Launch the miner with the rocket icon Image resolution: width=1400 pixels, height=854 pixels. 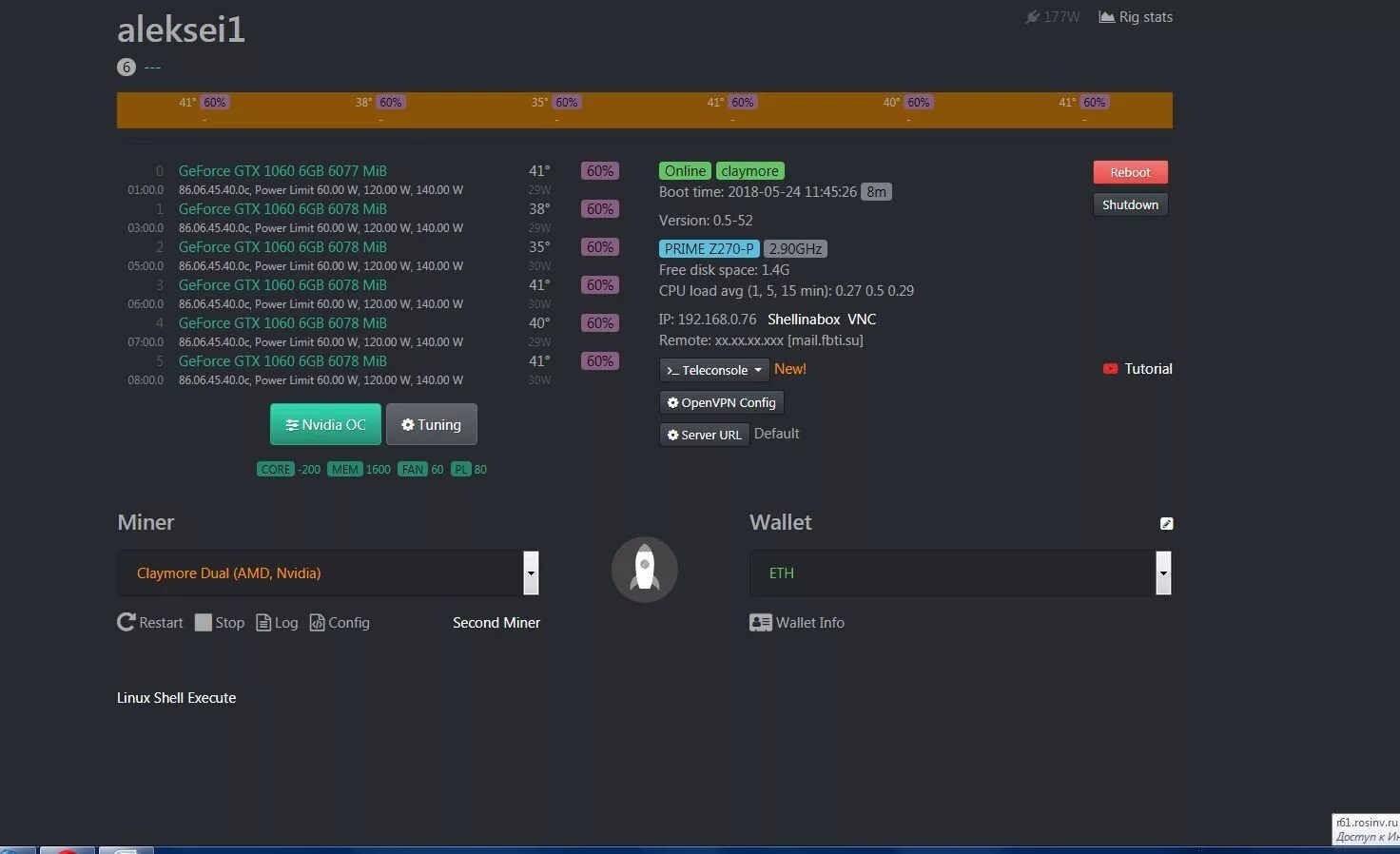pyautogui.click(x=645, y=570)
